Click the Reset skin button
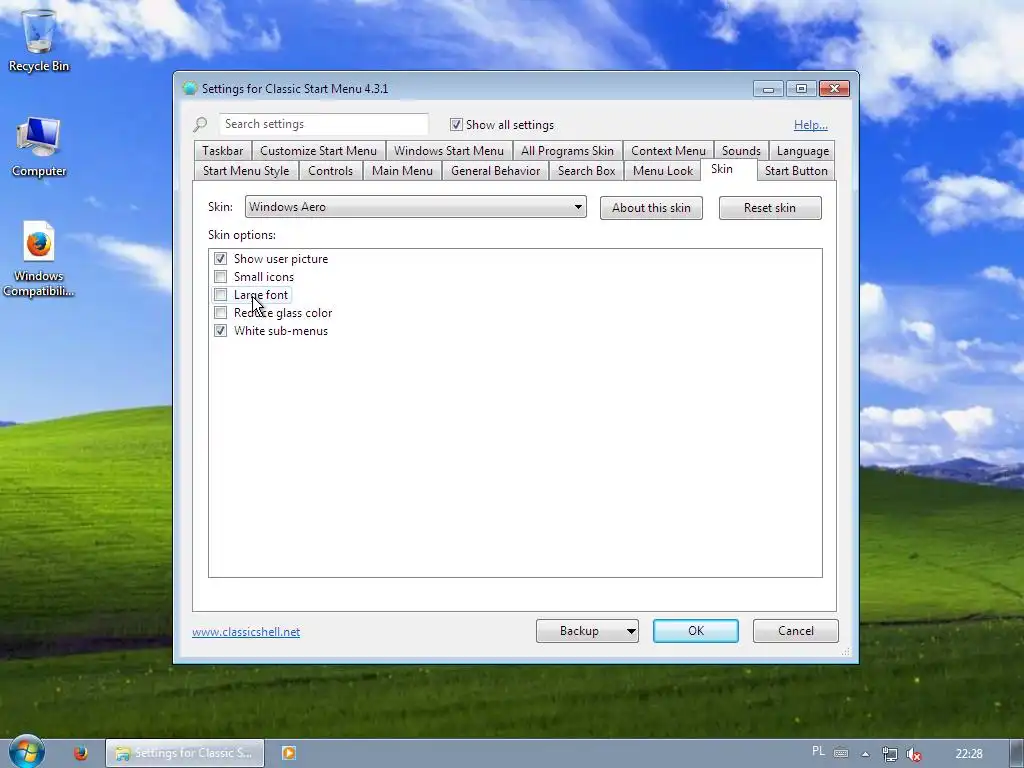Screen dimensions: 1024x768 coord(770,208)
